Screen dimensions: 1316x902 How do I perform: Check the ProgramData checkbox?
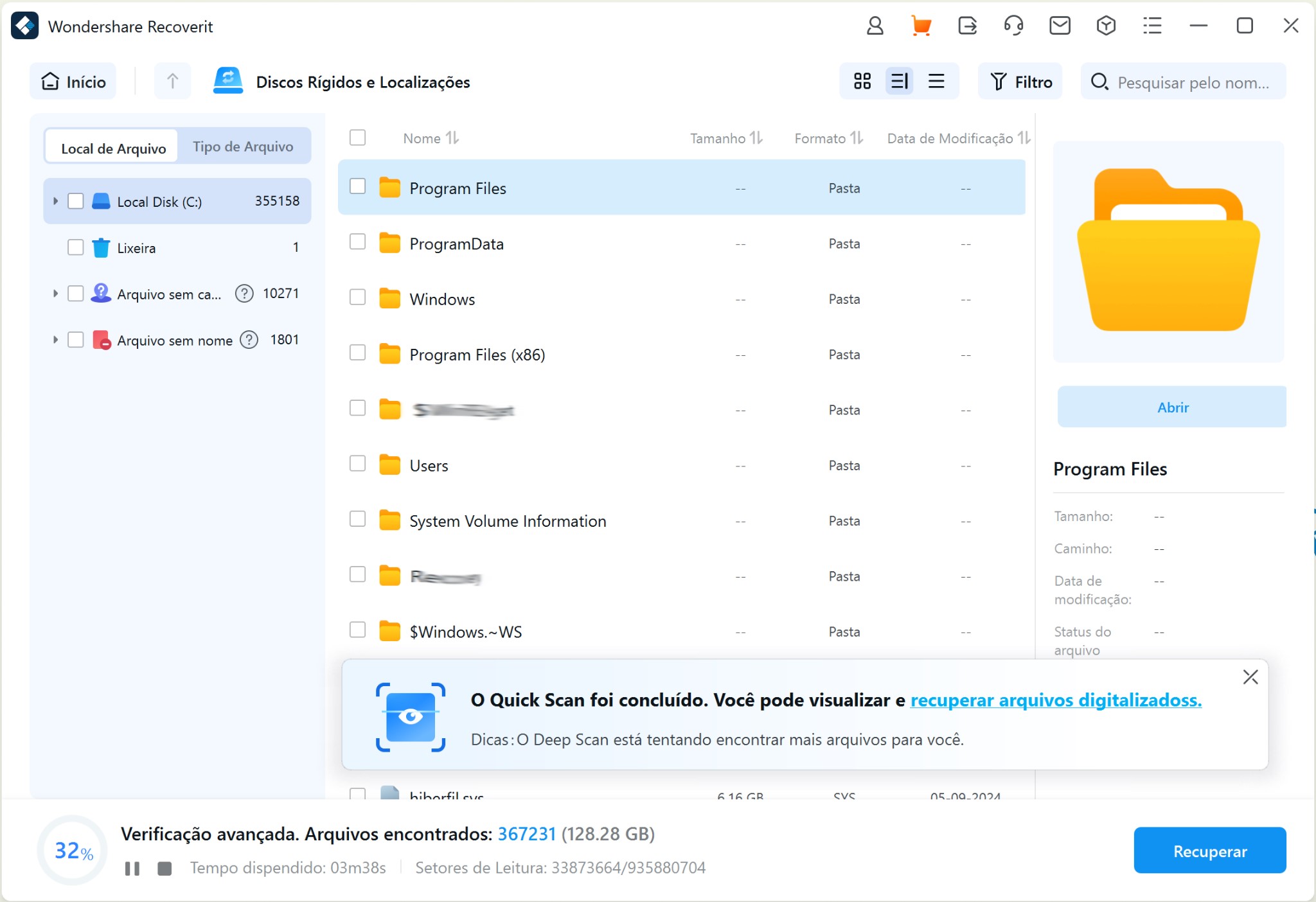point(357,242)
